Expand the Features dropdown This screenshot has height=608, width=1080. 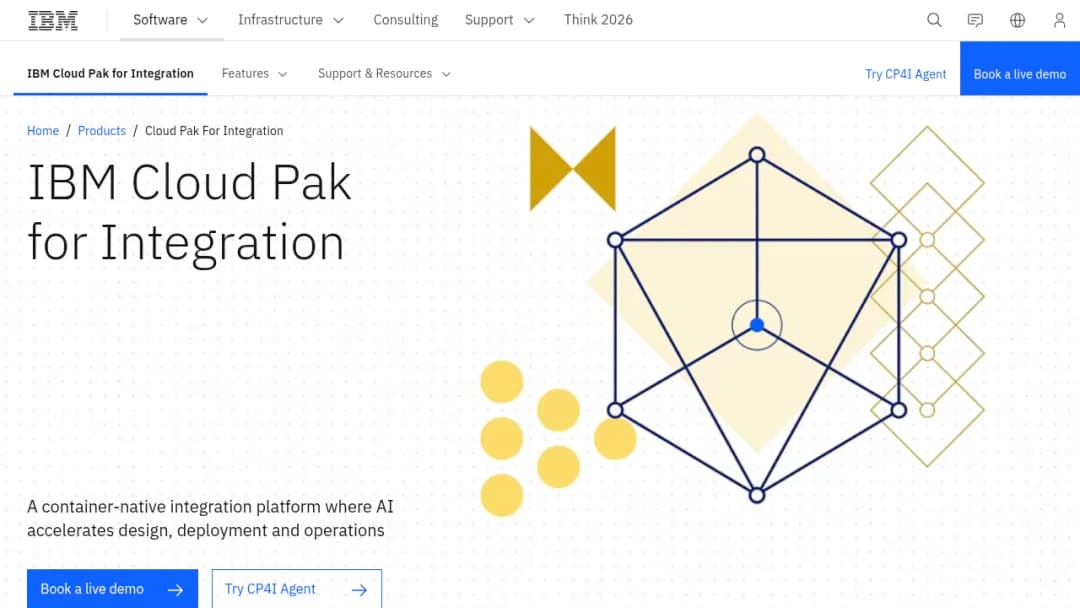click(x=254, y=74)
